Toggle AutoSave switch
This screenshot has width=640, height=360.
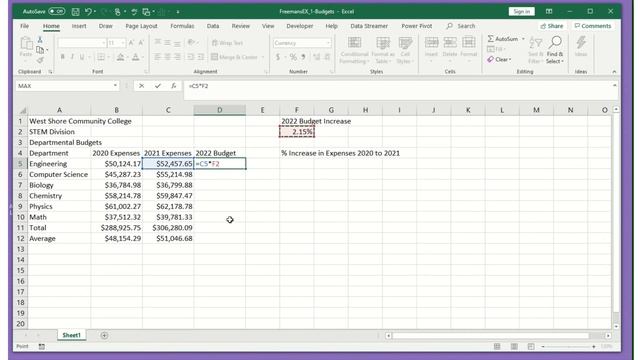pos(57,11)
